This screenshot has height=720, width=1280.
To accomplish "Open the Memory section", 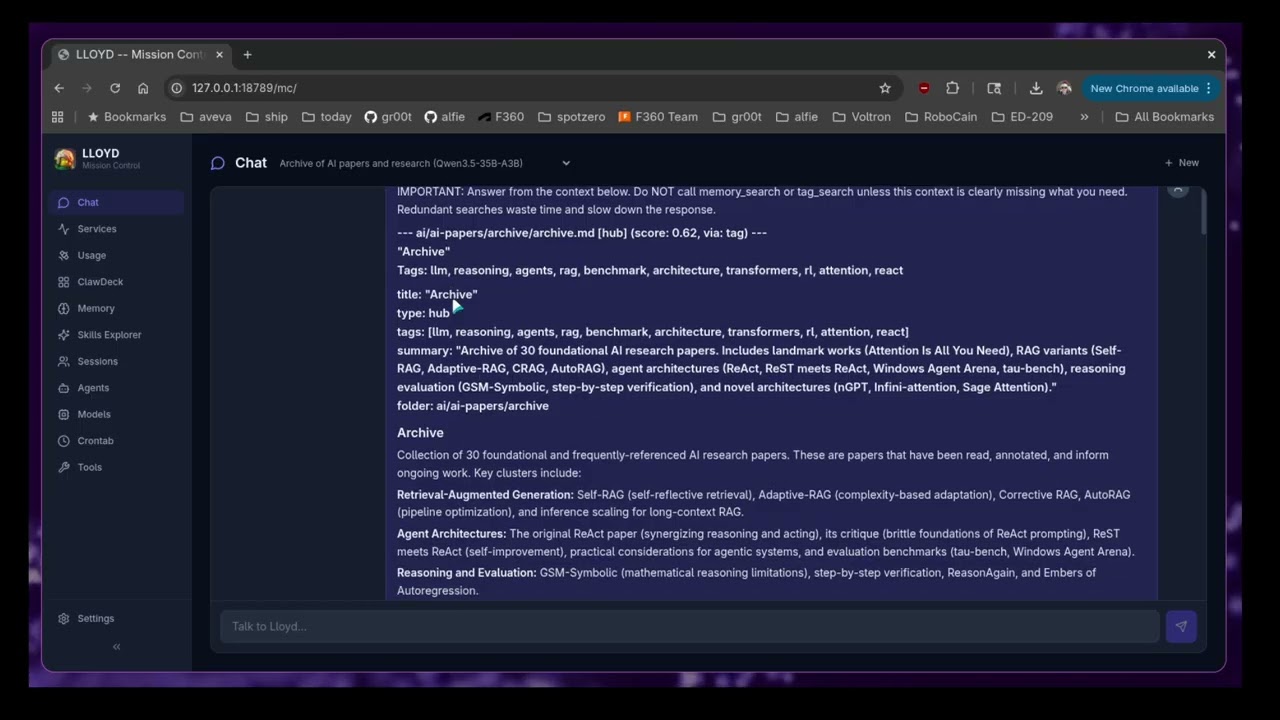I will point(116,308).
